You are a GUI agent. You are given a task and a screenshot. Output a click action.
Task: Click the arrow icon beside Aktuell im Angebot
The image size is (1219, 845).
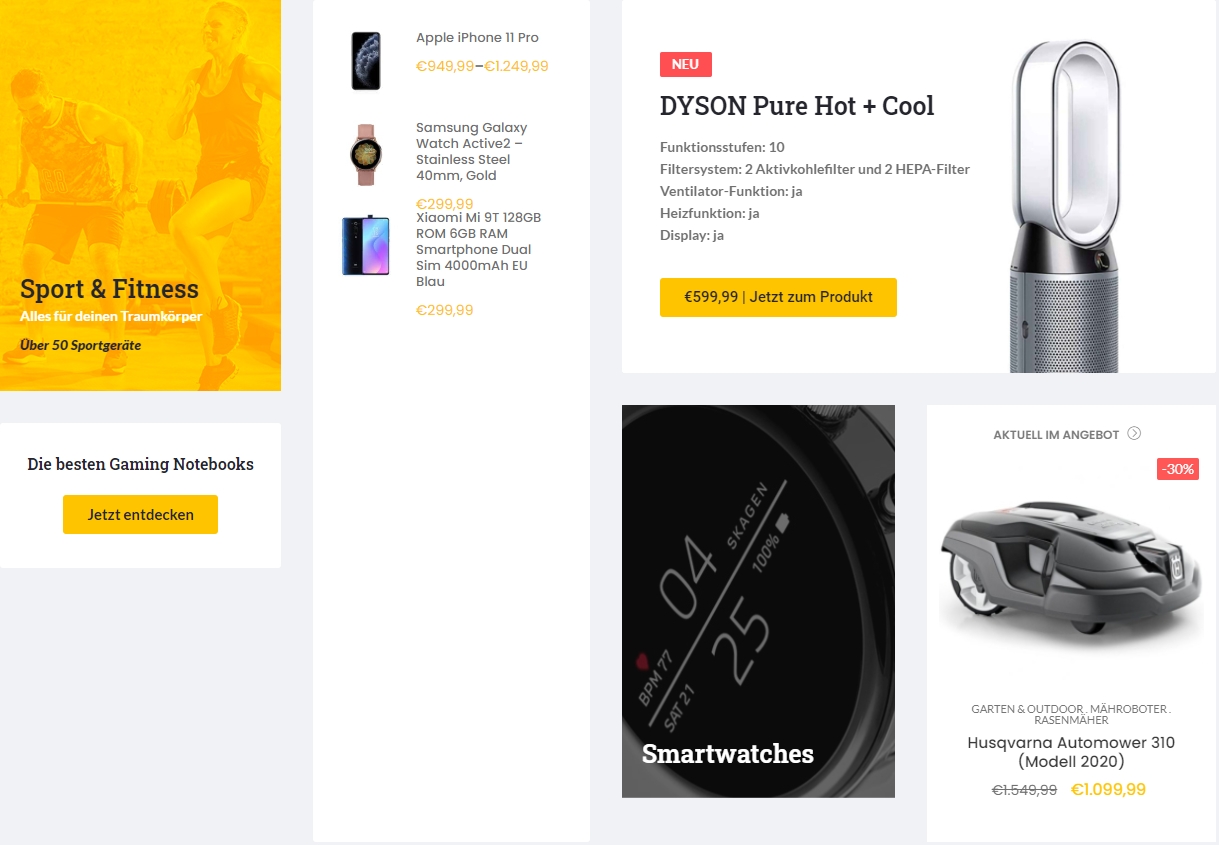point(1134,434)
